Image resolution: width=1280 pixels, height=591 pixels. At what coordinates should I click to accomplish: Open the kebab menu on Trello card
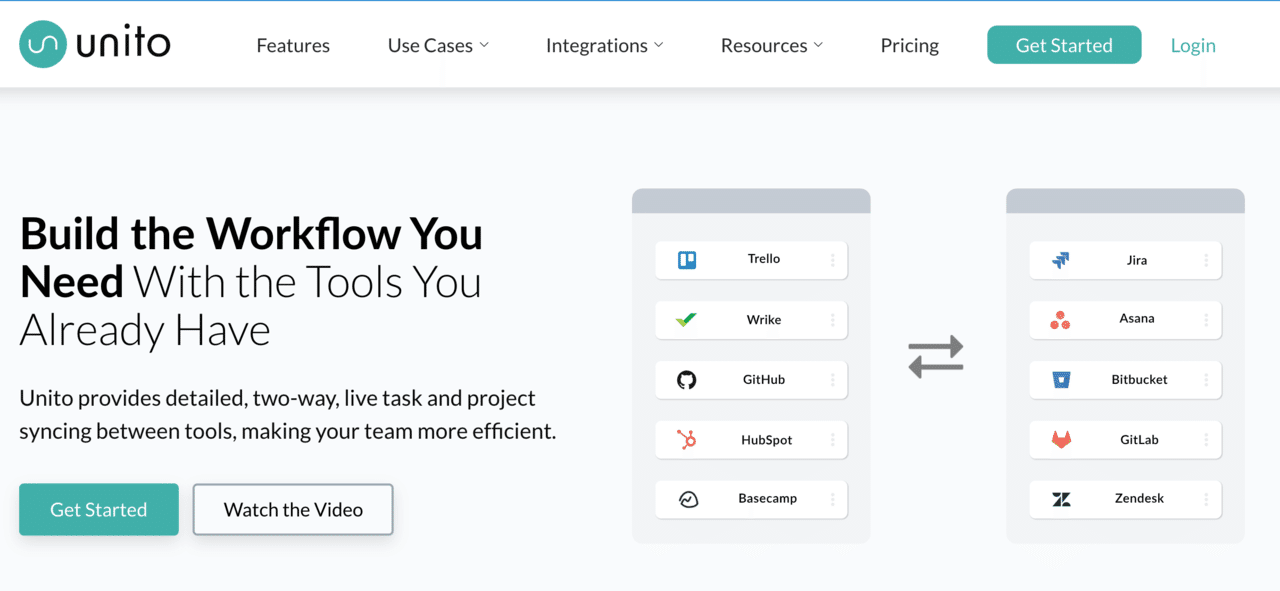[x=832, y=260]
